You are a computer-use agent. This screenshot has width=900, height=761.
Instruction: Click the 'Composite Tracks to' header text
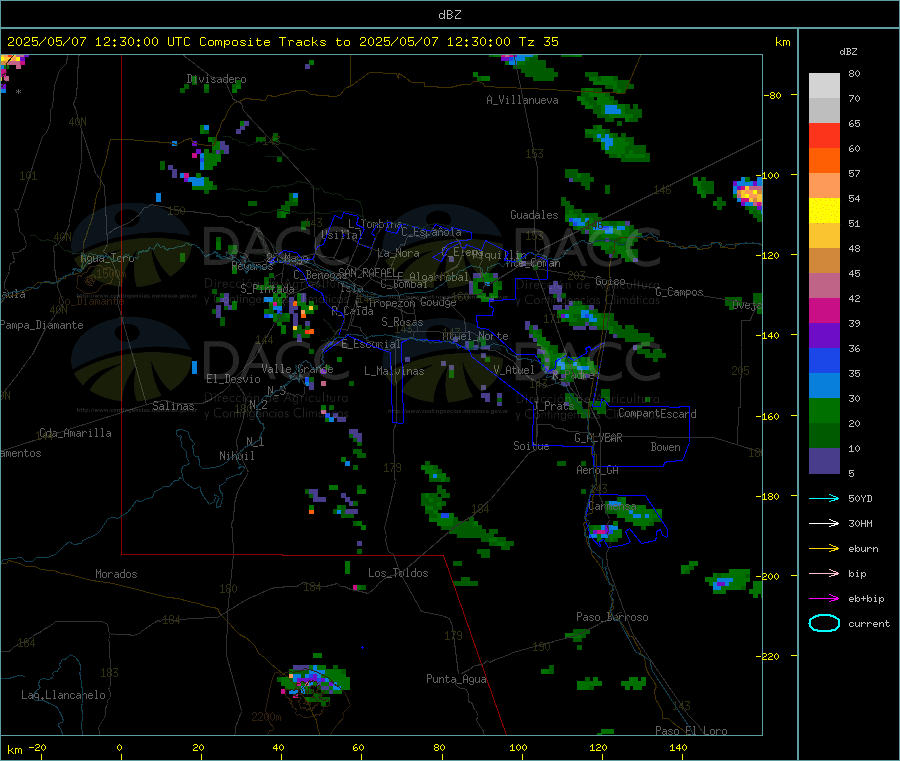pyautogui.click(x=274, y=41)
